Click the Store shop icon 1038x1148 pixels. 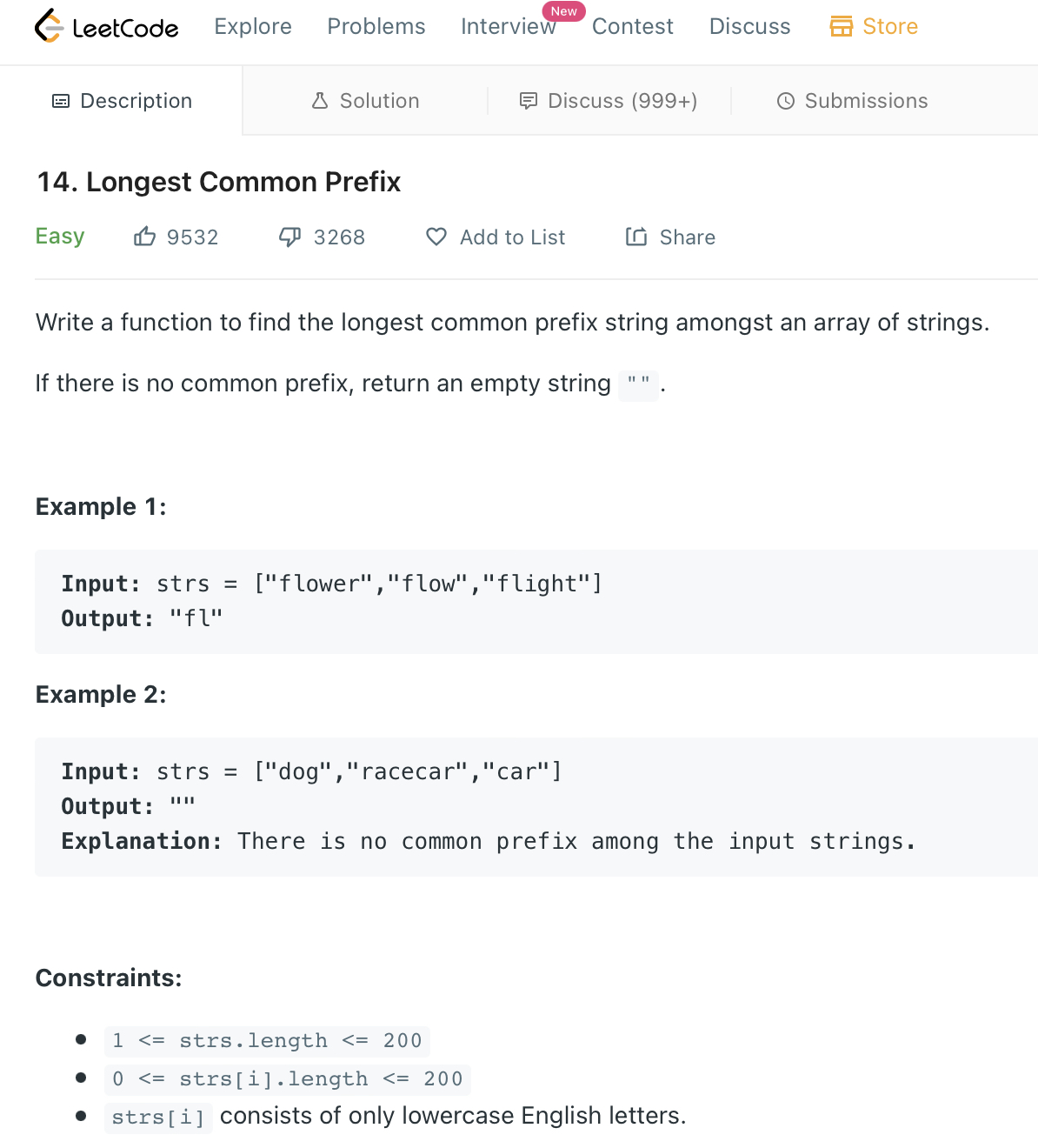coord(841,26)
